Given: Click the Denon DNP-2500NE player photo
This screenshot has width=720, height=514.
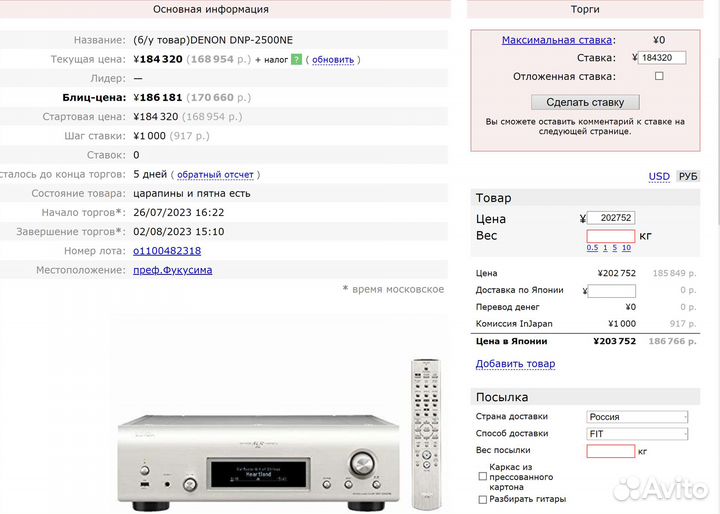Looking at the screenshot, I should (x=259, y=462).
